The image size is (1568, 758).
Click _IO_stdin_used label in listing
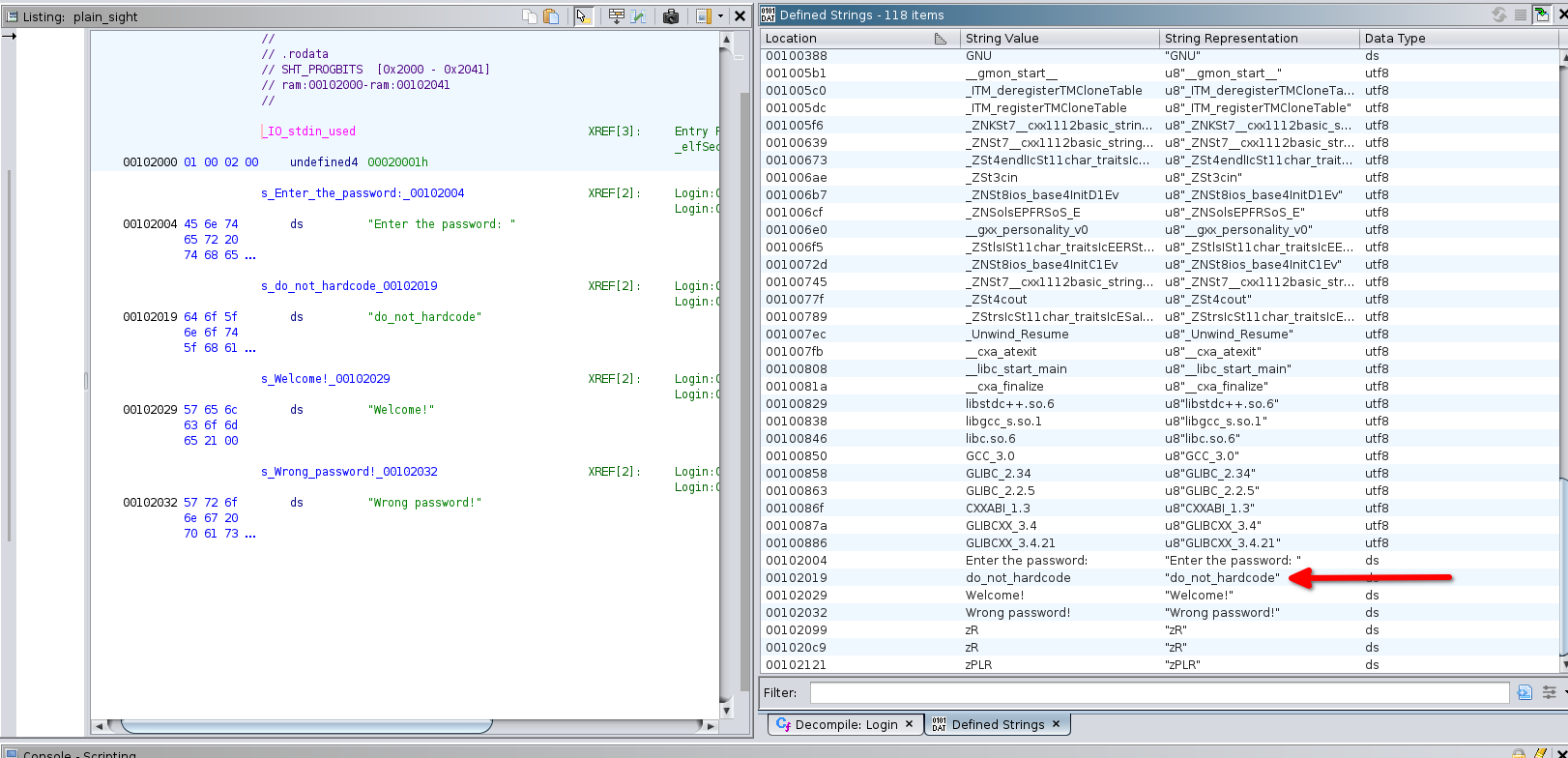pos(309,131)
